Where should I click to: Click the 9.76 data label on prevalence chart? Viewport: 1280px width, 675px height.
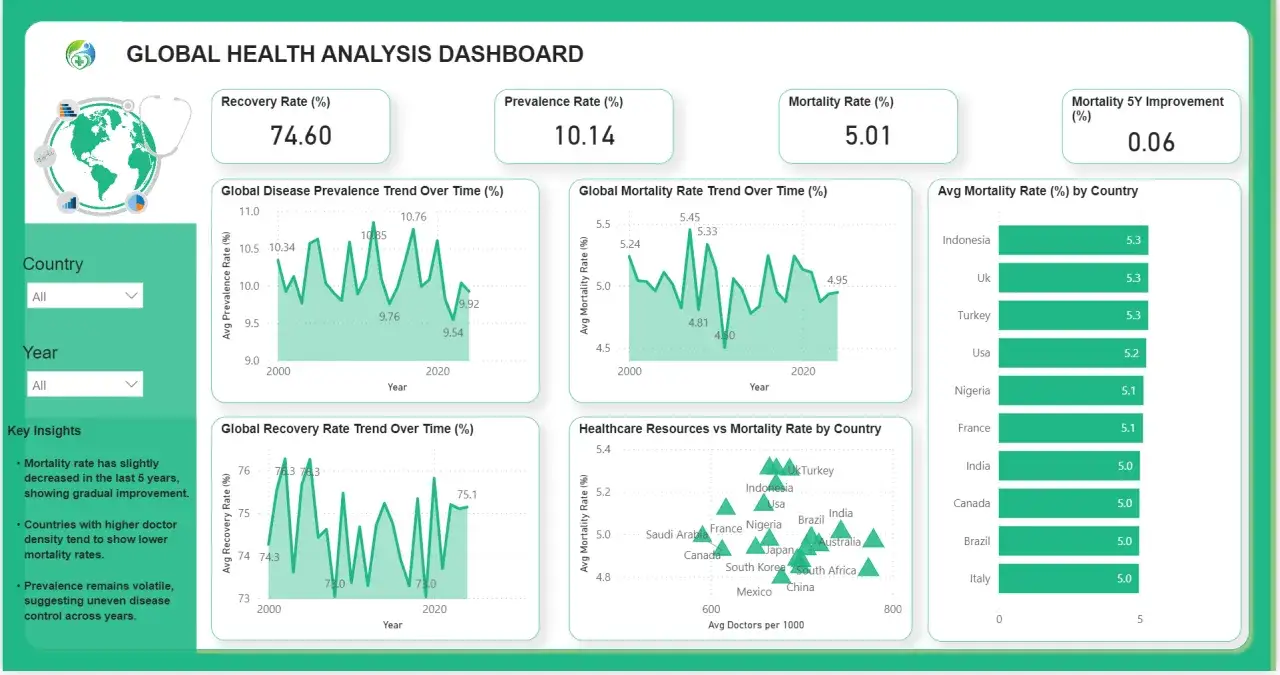pyautogui.click(x=389, y=317)
